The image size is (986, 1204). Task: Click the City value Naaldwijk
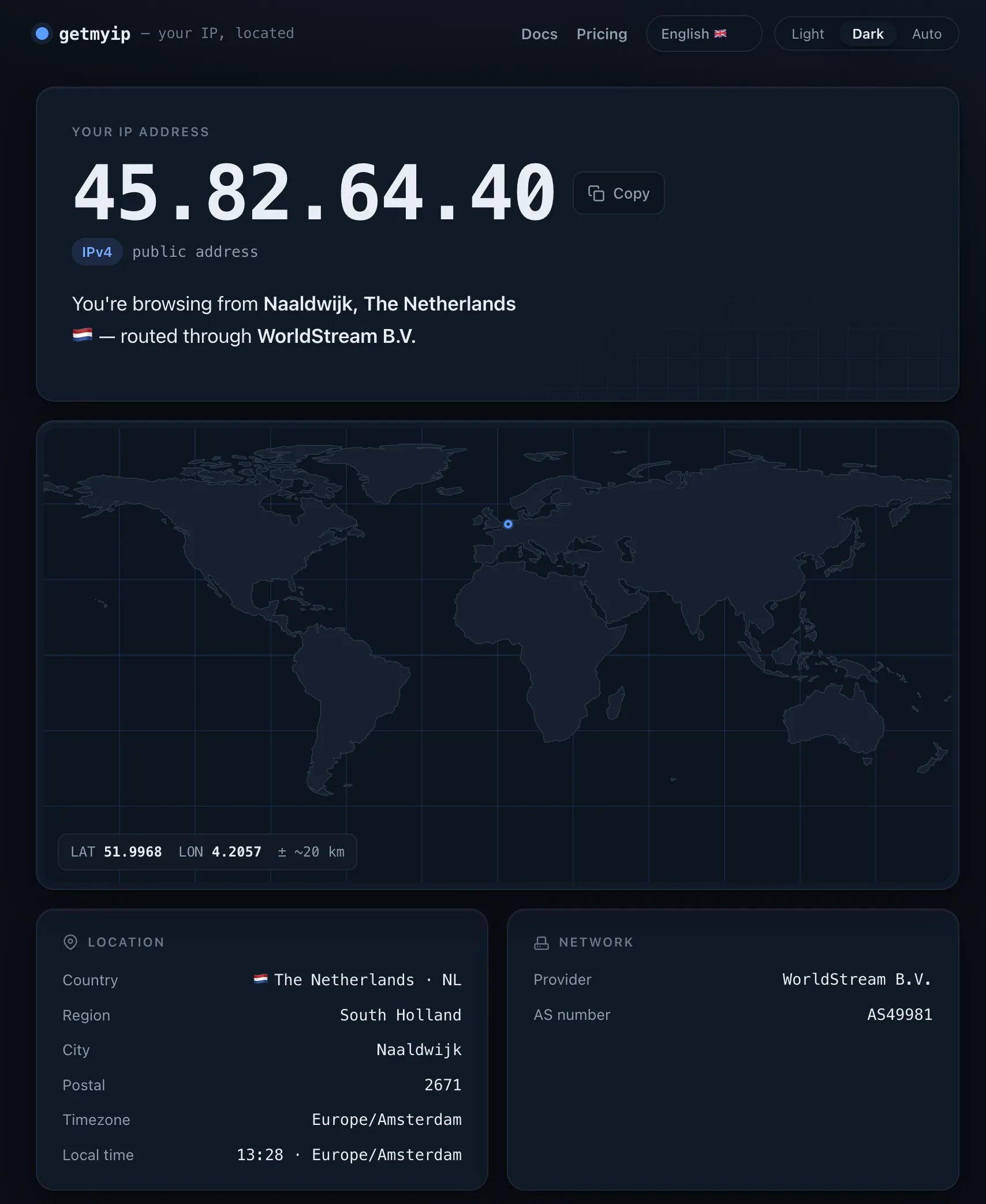419,1049
